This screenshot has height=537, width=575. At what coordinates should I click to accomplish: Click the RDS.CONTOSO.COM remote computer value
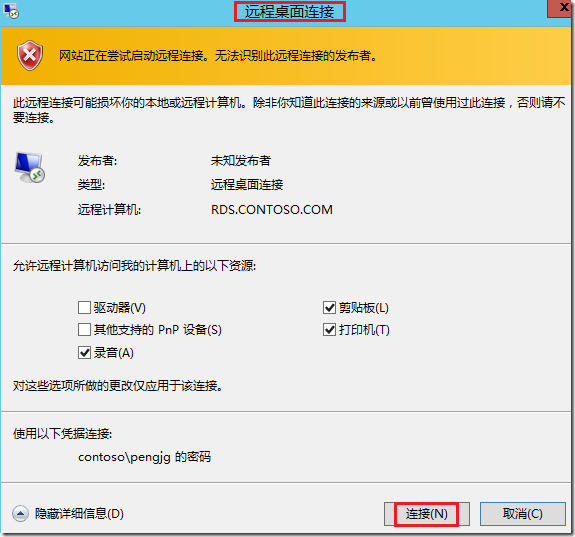272,209
